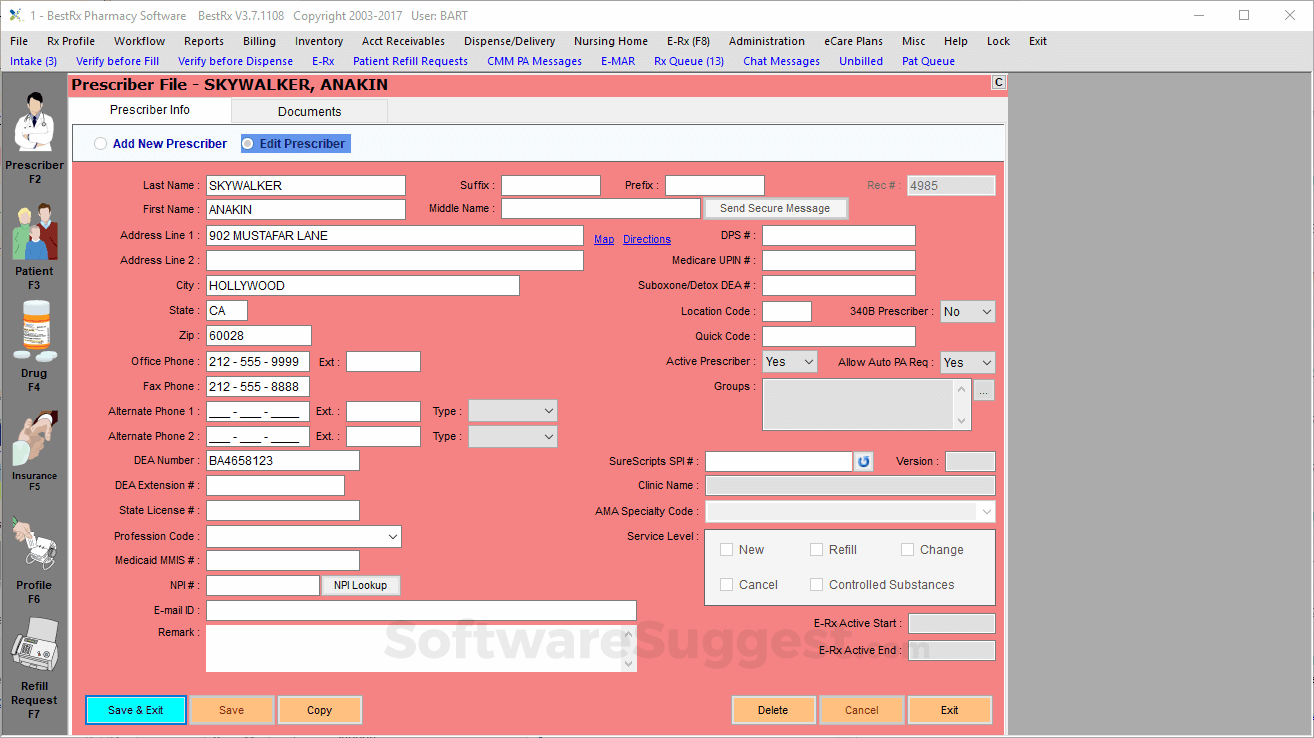Open the Profession Code dropdown
1314x738 pixels.
(393, 536)
